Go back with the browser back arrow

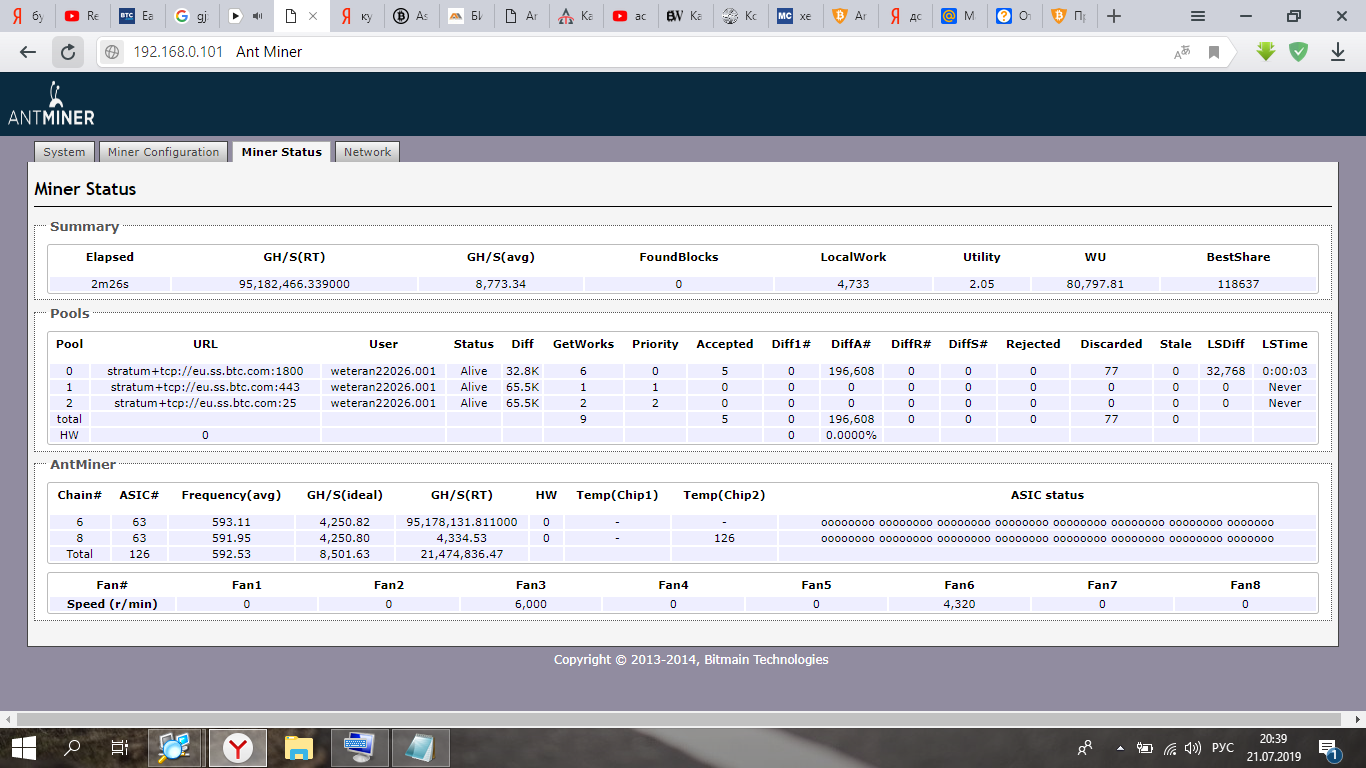(x=28, y=52)
